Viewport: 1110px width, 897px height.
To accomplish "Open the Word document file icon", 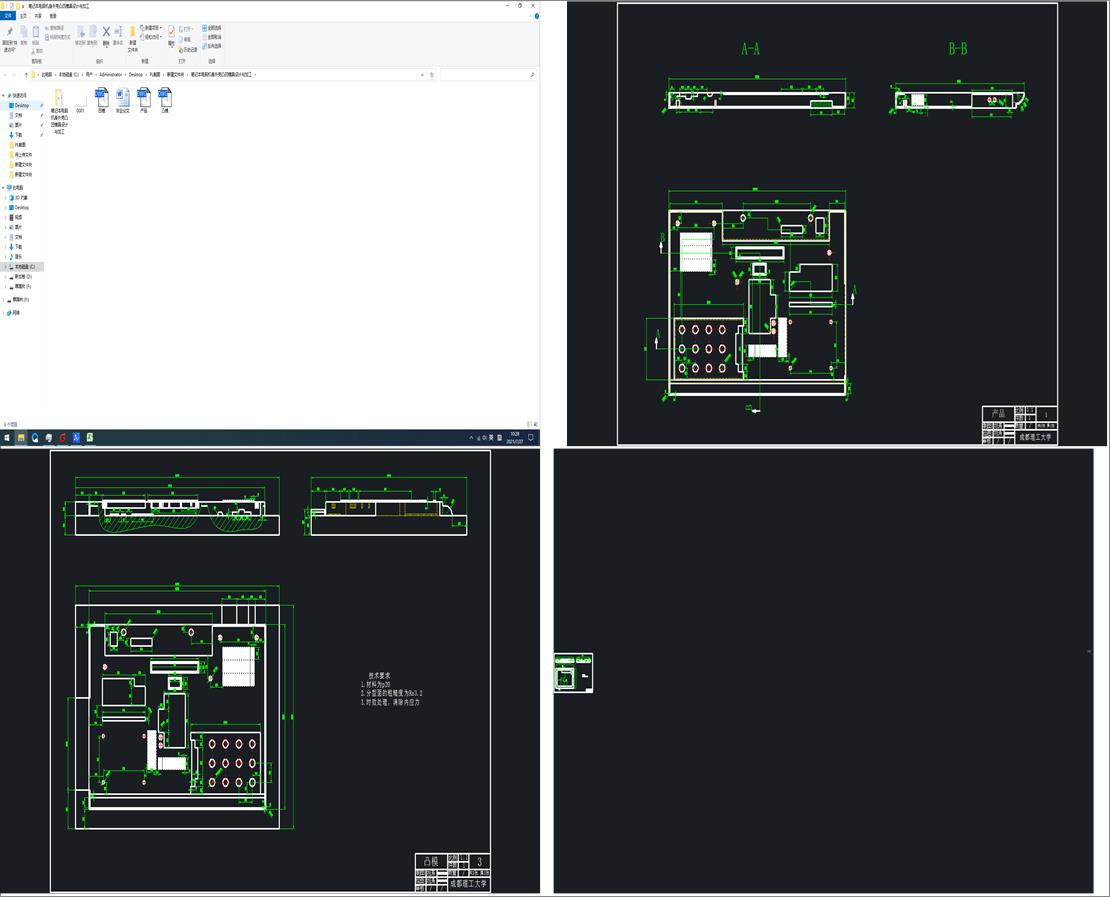I will pyautogui.click(x=122, y=101).
